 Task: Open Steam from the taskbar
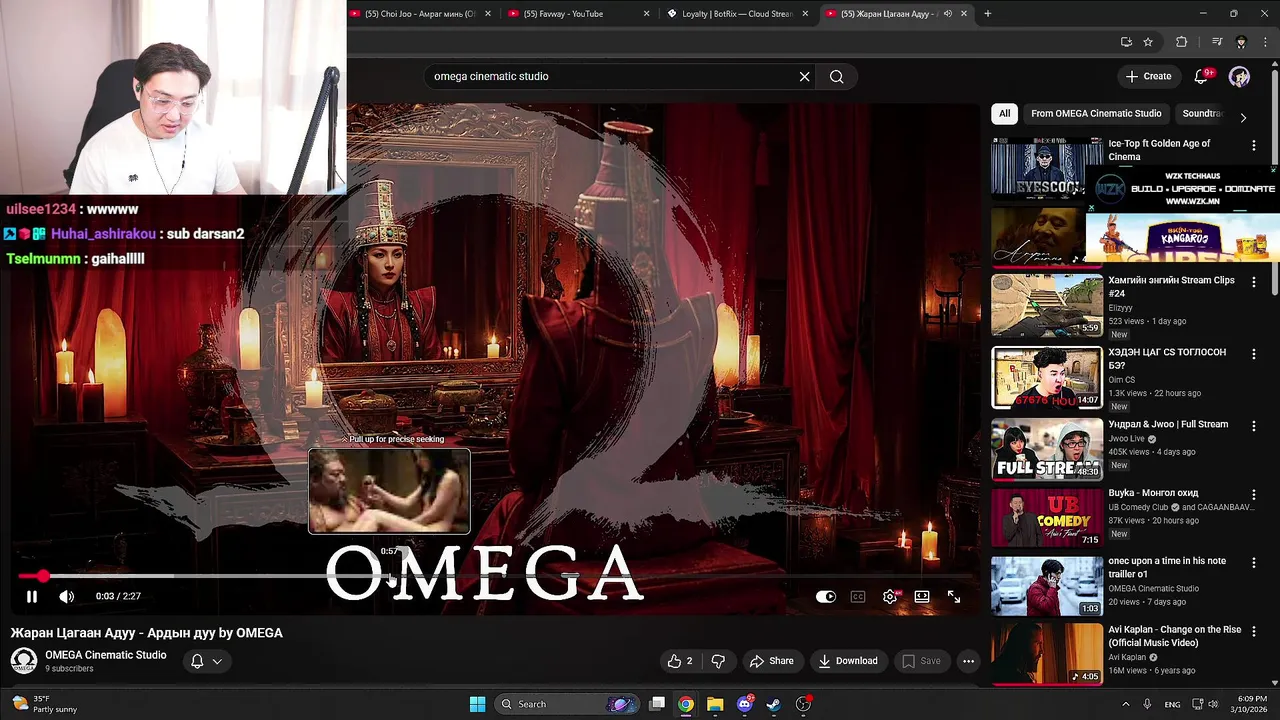coord(773,704)
